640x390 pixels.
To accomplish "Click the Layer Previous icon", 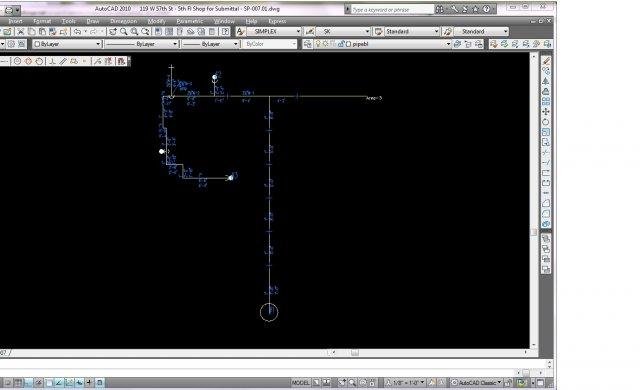I will click(x=468, y=44).
